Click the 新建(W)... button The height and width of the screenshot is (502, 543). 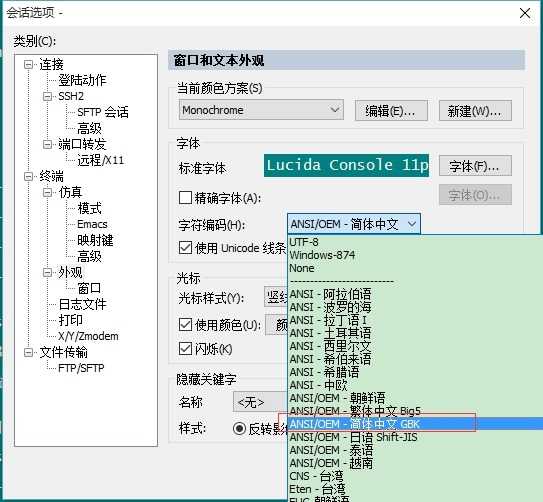[x=475, y=111]
